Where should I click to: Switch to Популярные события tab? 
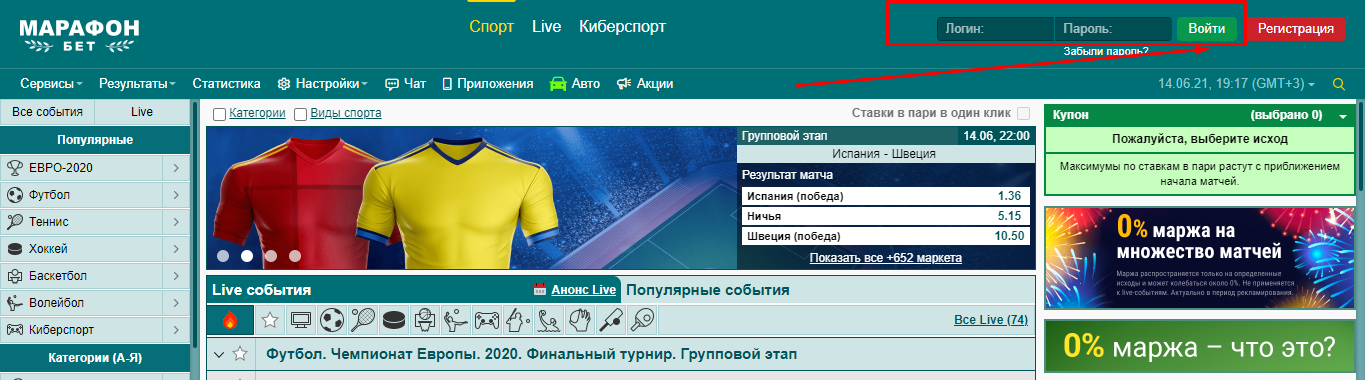[708, 290]
